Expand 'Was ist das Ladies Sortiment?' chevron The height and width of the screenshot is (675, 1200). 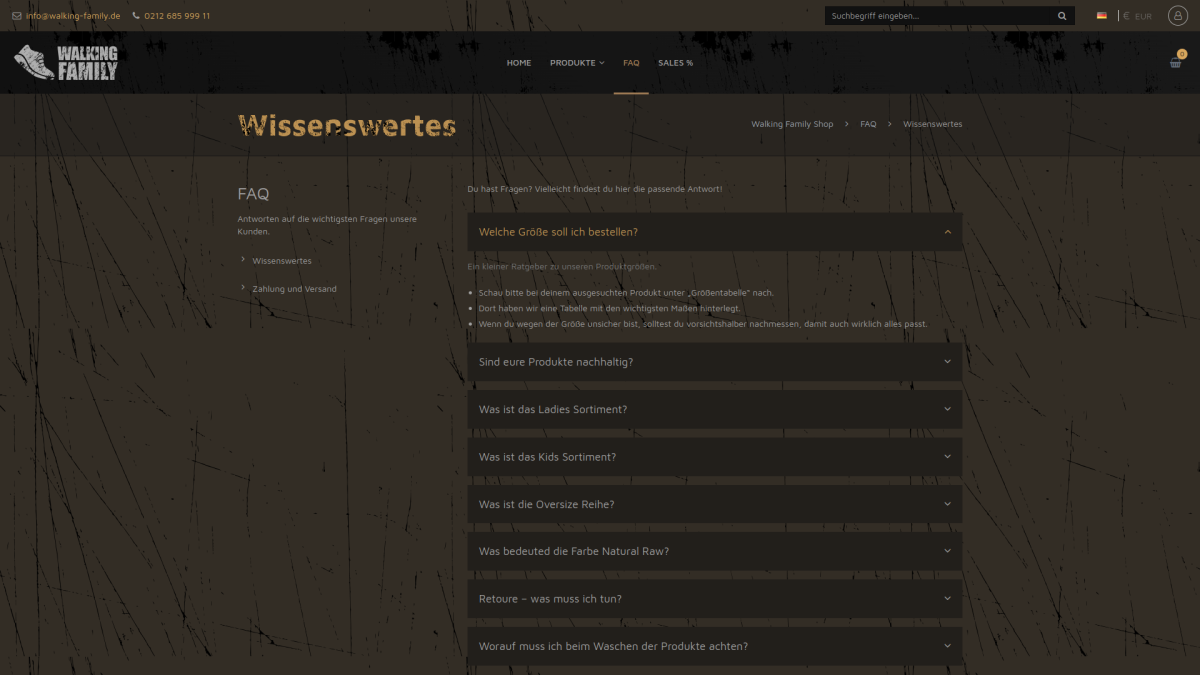point(947,409)
